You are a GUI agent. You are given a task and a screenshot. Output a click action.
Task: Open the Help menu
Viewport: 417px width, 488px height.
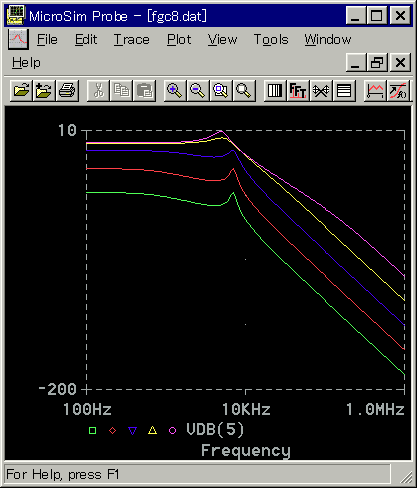[x=26, y=63]
